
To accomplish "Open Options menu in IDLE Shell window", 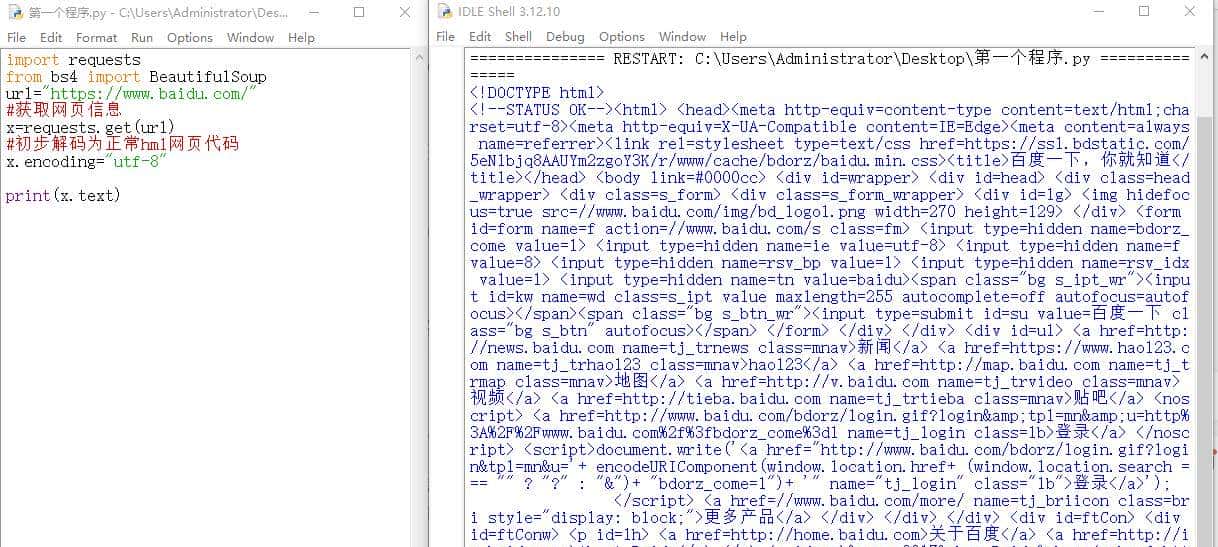I will pos(622,36).
